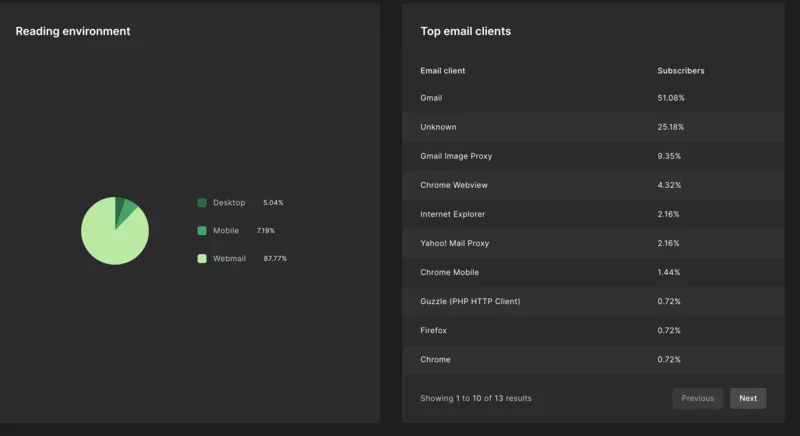Viewport: 800px width, 436px height.
Task: Click the Webmail legend label
Action: [229, 259]
